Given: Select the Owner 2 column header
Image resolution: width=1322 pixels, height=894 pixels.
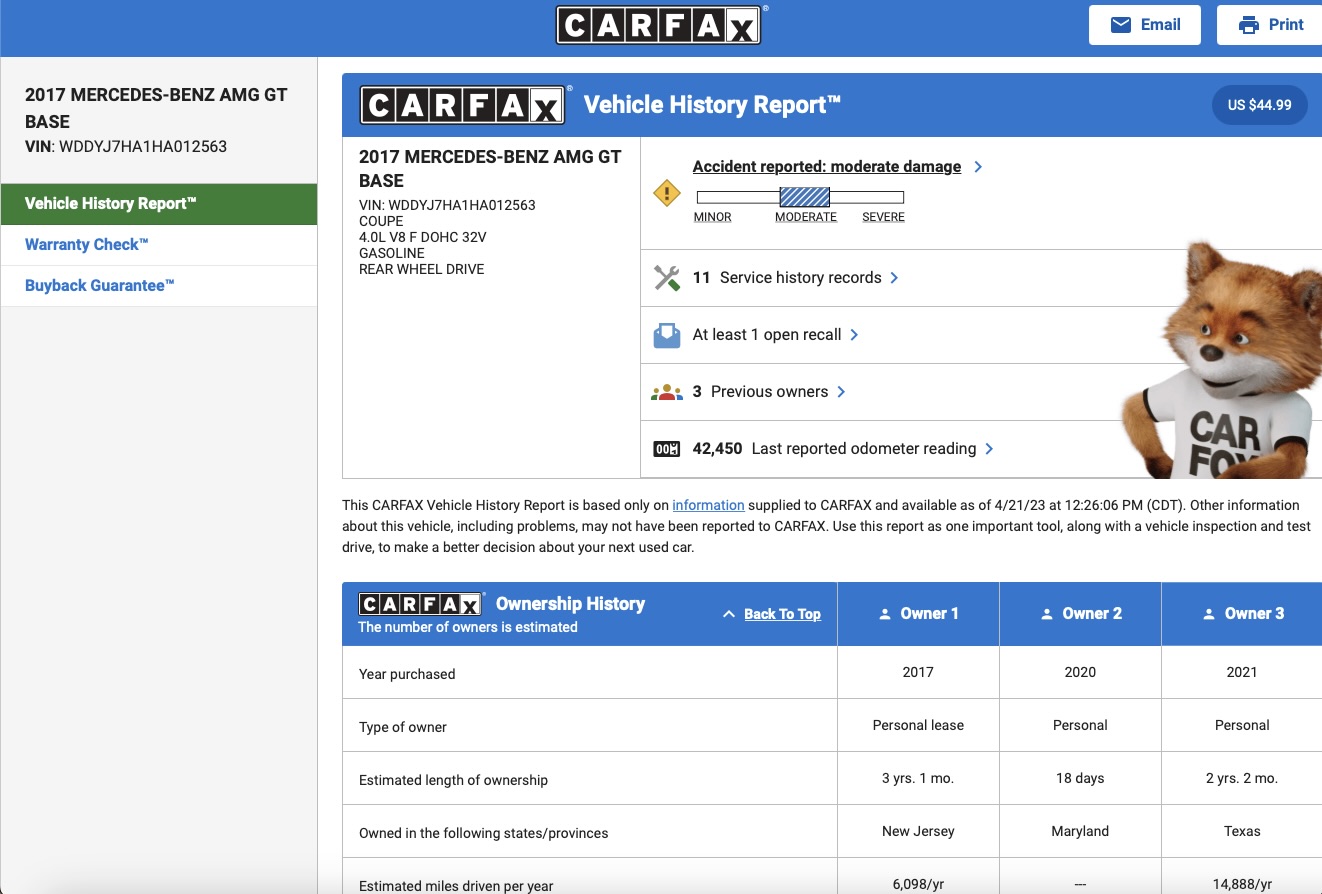Looking at the screenshot, I should pos(1080,614).
